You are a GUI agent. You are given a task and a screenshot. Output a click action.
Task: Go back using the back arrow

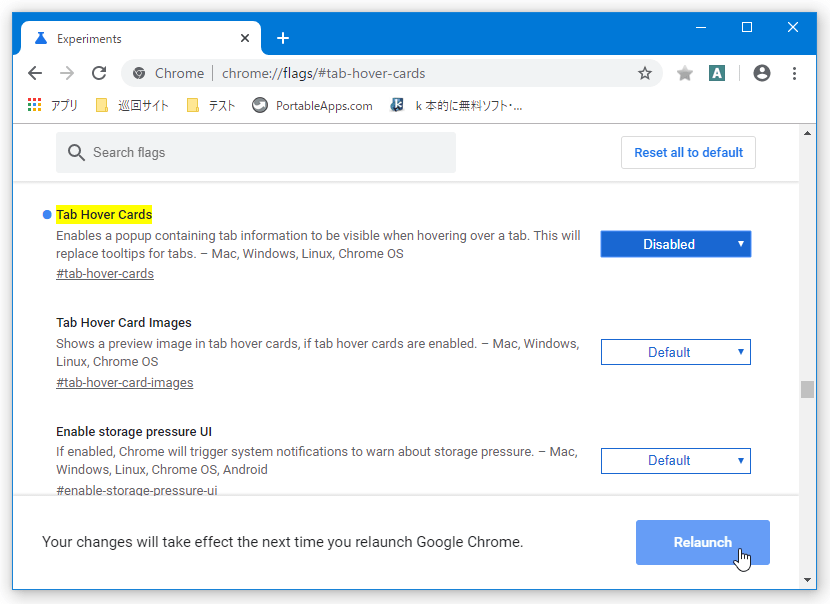[x=35, y=73]
